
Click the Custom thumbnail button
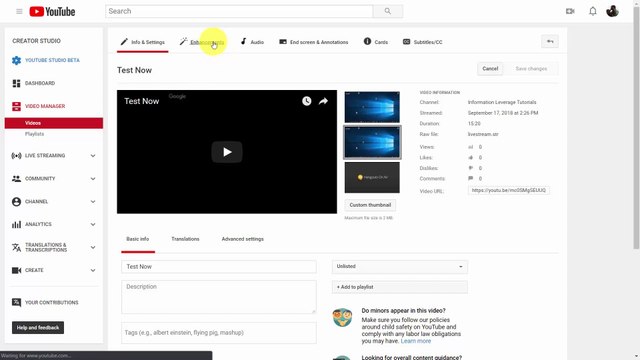coord(370,205)
